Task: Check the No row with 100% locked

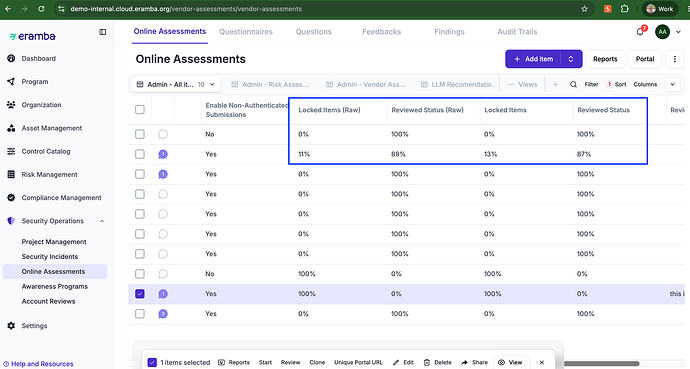Action: 139,274
